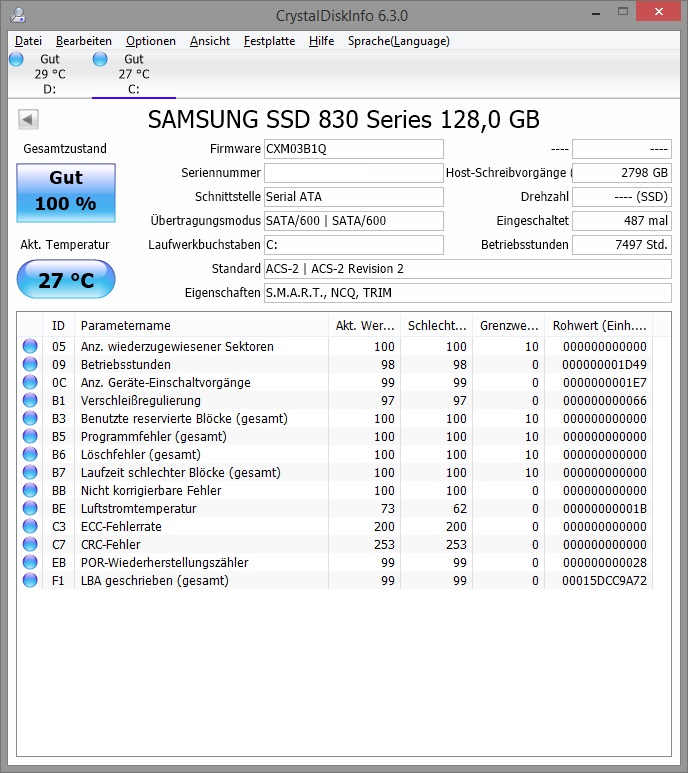The height and width of the screenshot is (773, 688).
Task: Click status orb for Verschleißregulierung row
Action: click(30, 400)
